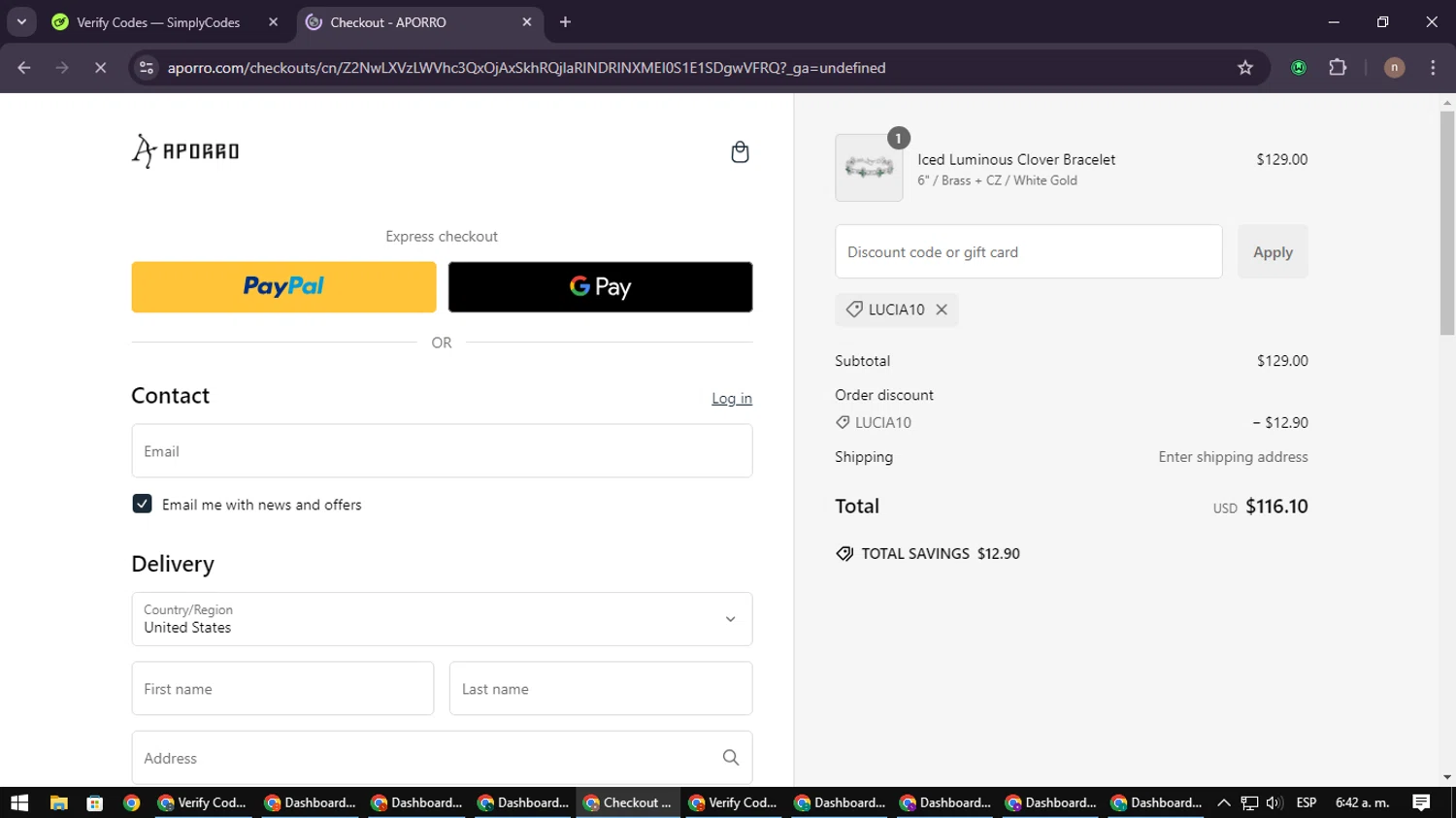
Task: Open the shopping bag cart icon
Action: [740, 152]
